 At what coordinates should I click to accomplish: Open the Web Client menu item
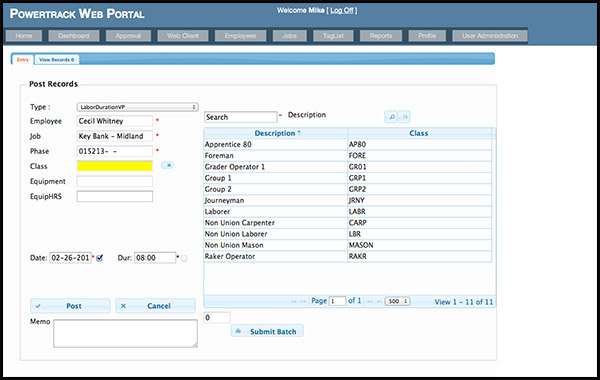[x=183, y=36]
